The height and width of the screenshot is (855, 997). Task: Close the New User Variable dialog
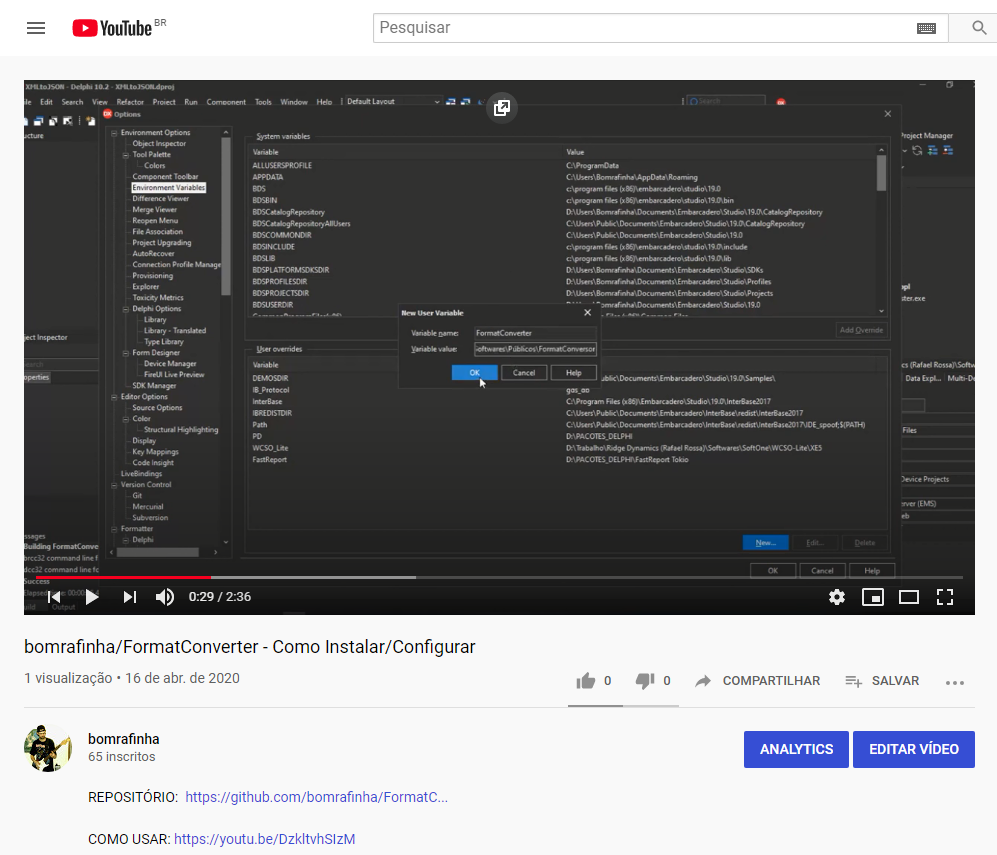[x=588, y=312]
